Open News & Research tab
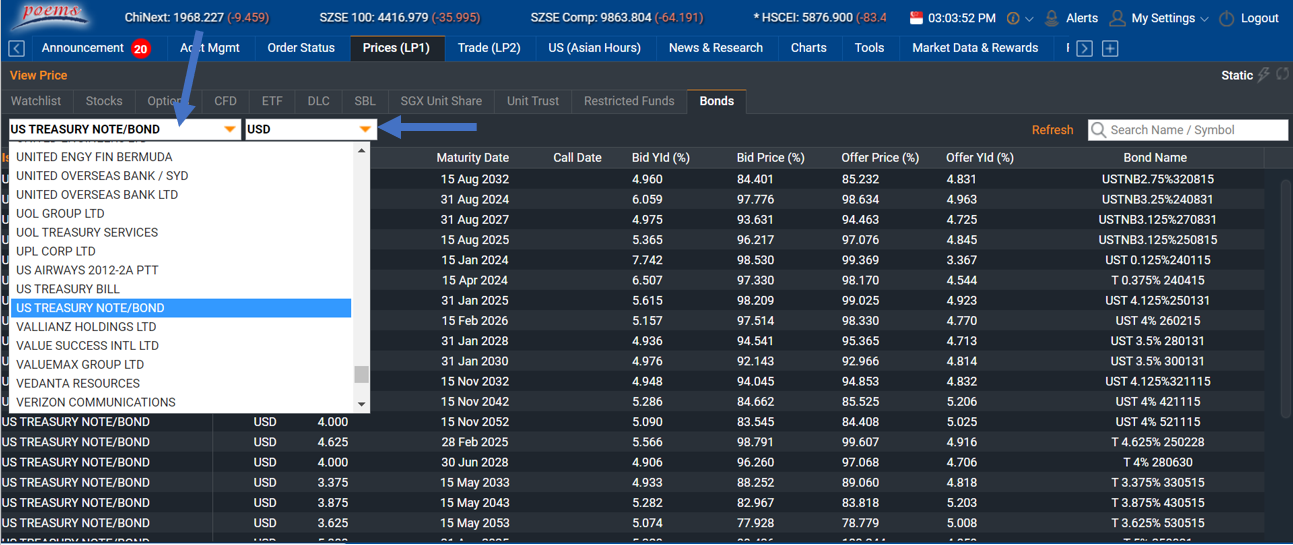Viewport: 1293px width, 545px height. (716, 48)
